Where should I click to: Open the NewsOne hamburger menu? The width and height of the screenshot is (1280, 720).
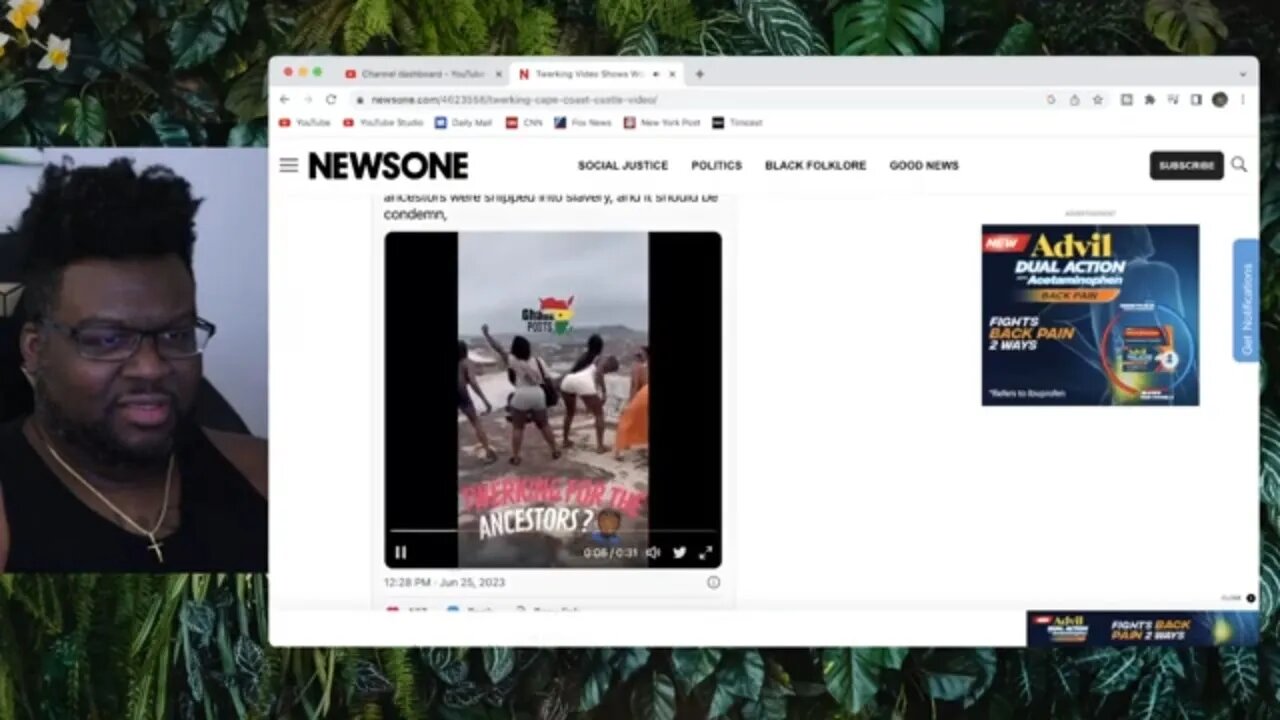289,165
